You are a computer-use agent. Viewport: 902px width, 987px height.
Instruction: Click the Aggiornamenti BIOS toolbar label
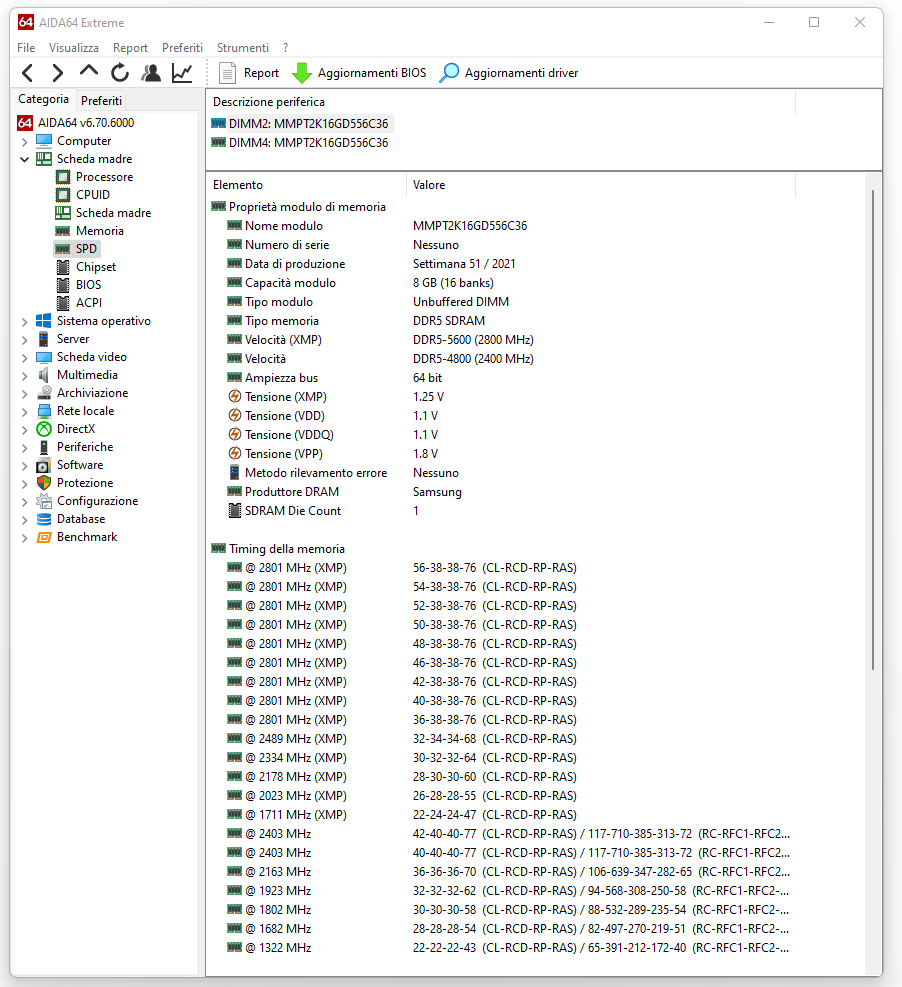[x=372, y=73]
